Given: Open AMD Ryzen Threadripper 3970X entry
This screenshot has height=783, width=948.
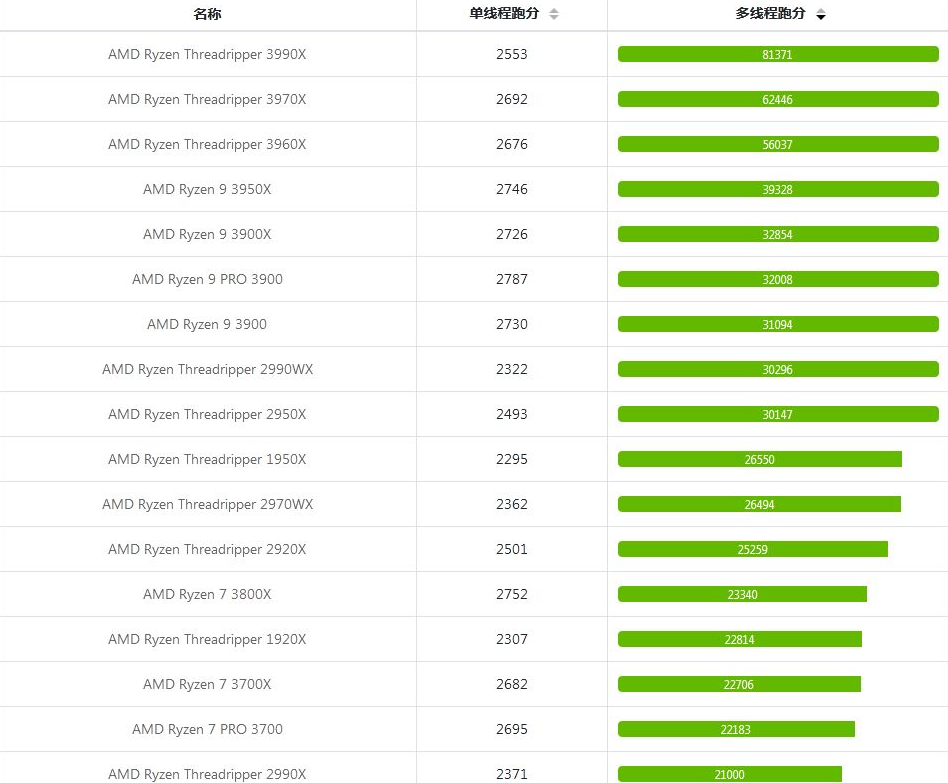Looking at the screenshot, I should (x=207, y=99).
